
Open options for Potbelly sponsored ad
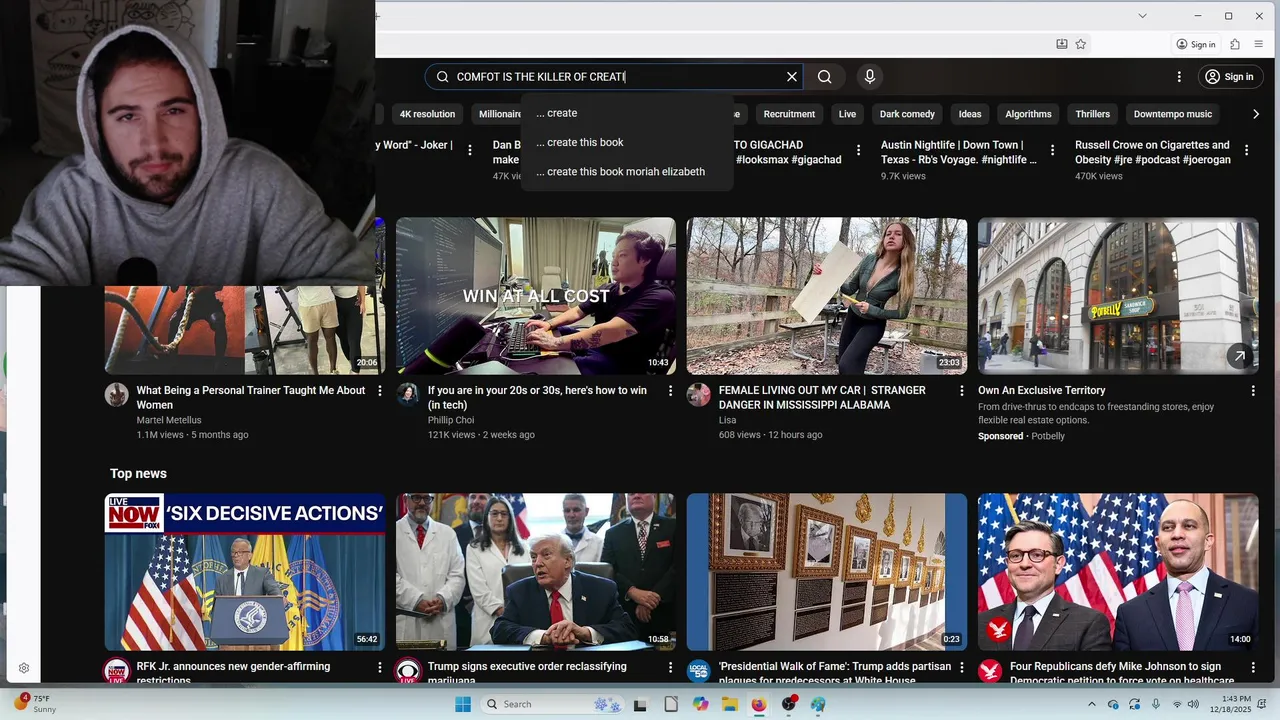pos(1253,391)
